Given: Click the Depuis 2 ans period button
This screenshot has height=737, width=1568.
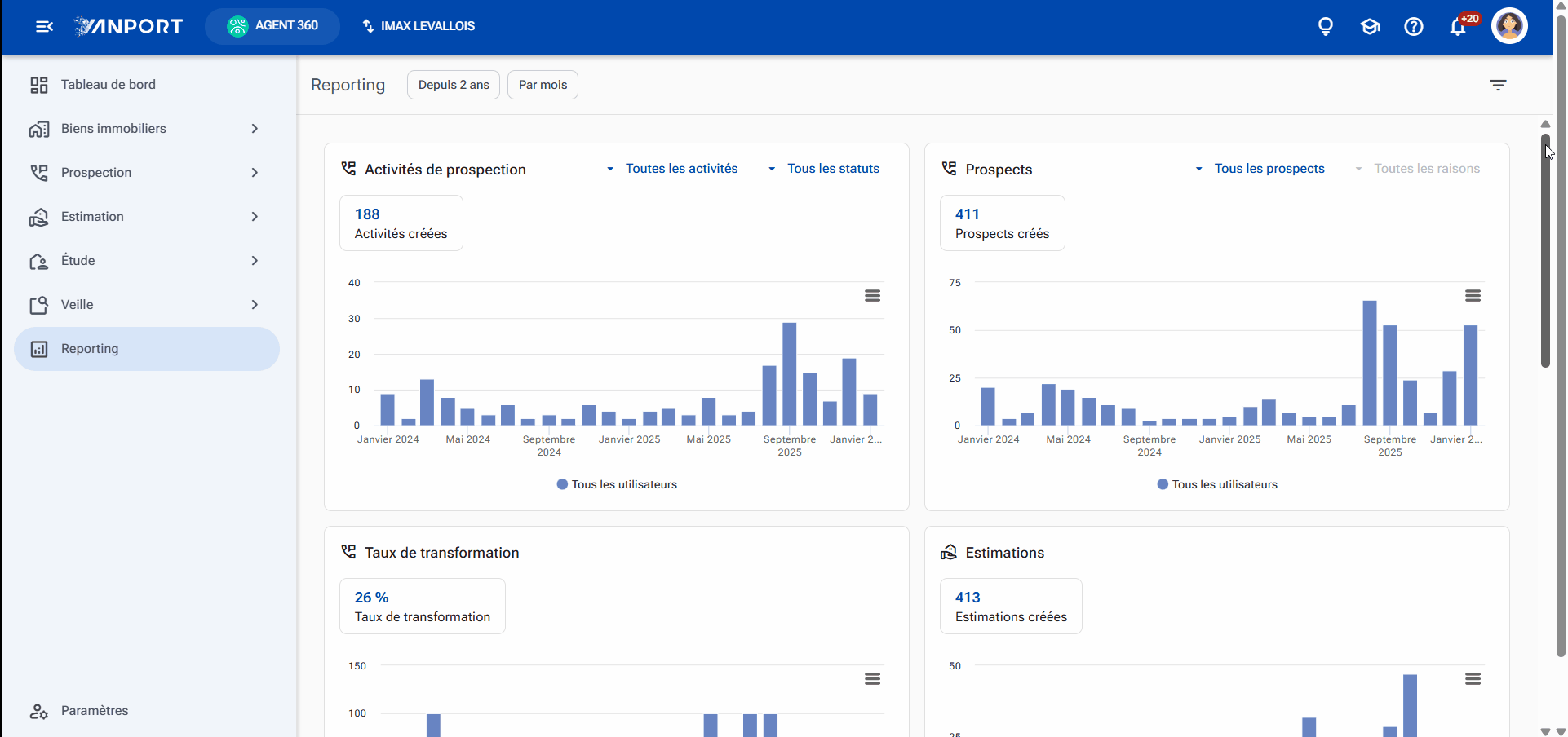Looking at the screenshot, I should [x=454, y=85].
